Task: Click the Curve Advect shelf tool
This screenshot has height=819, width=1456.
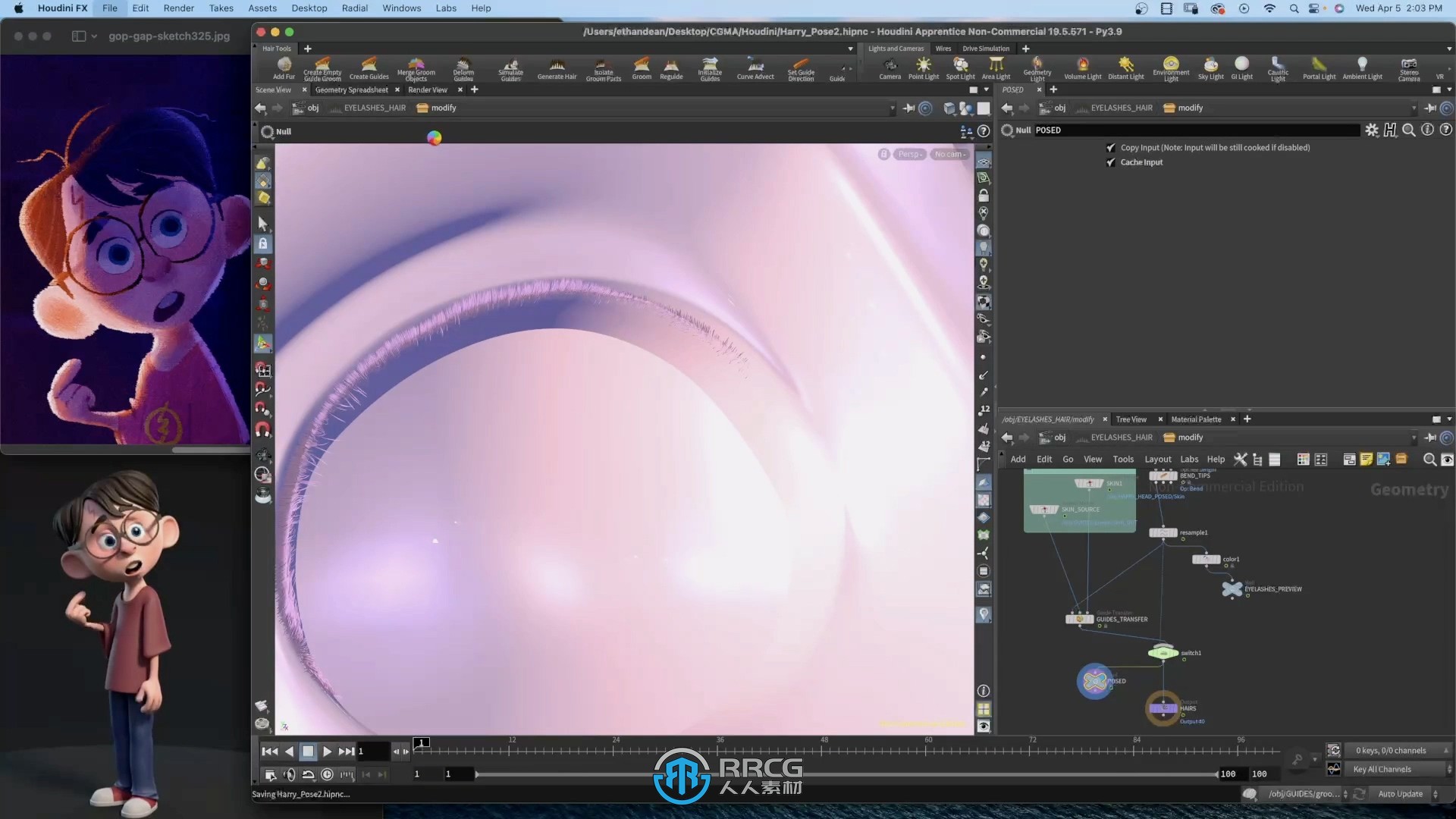Action: [x=755, y=67]
